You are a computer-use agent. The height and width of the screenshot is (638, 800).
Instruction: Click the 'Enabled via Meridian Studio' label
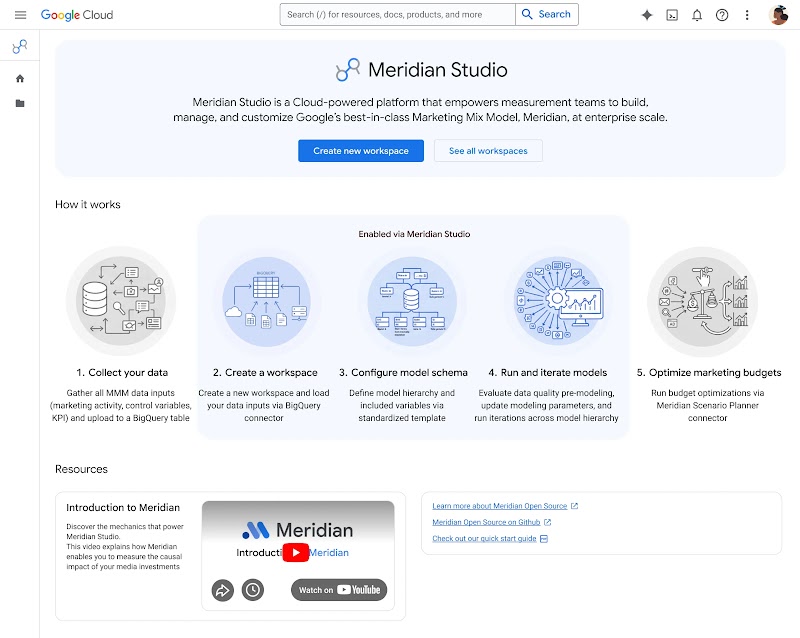(x=414, y=234)
